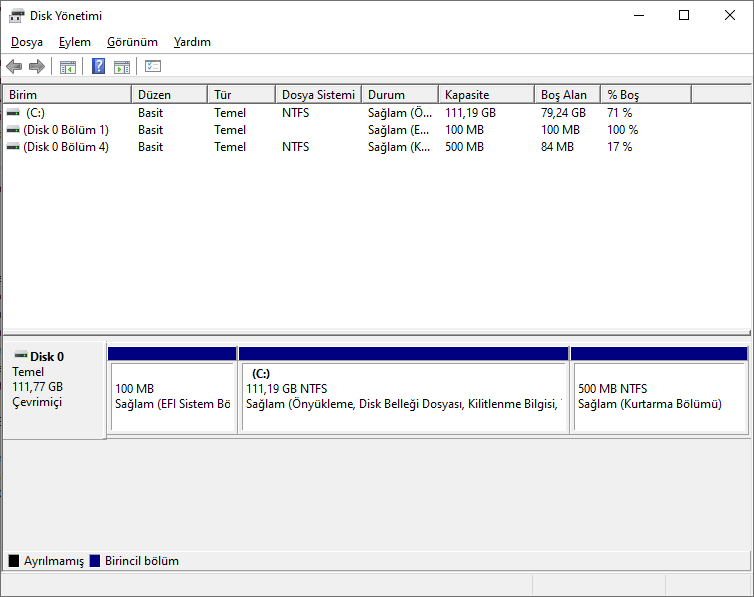
Task: Select the Disk 0 Bölüm 4 row
Action: 66,147
